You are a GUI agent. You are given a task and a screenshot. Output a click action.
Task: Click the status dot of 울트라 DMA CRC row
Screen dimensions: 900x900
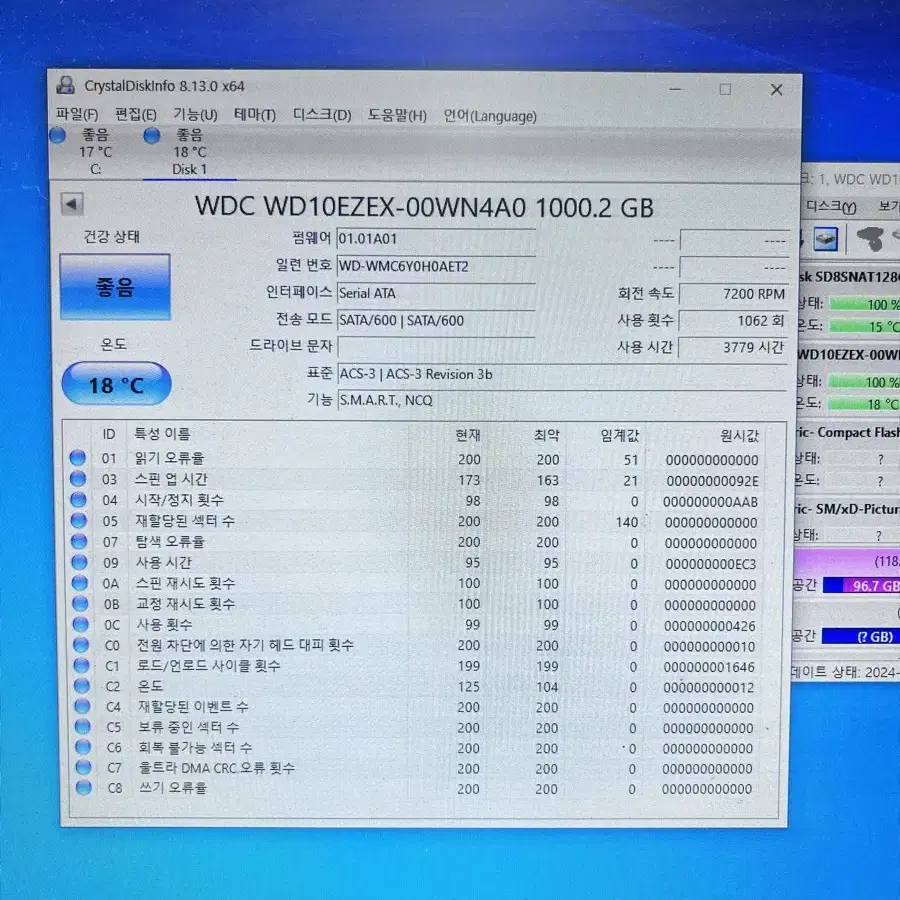[x=83, y=767]
